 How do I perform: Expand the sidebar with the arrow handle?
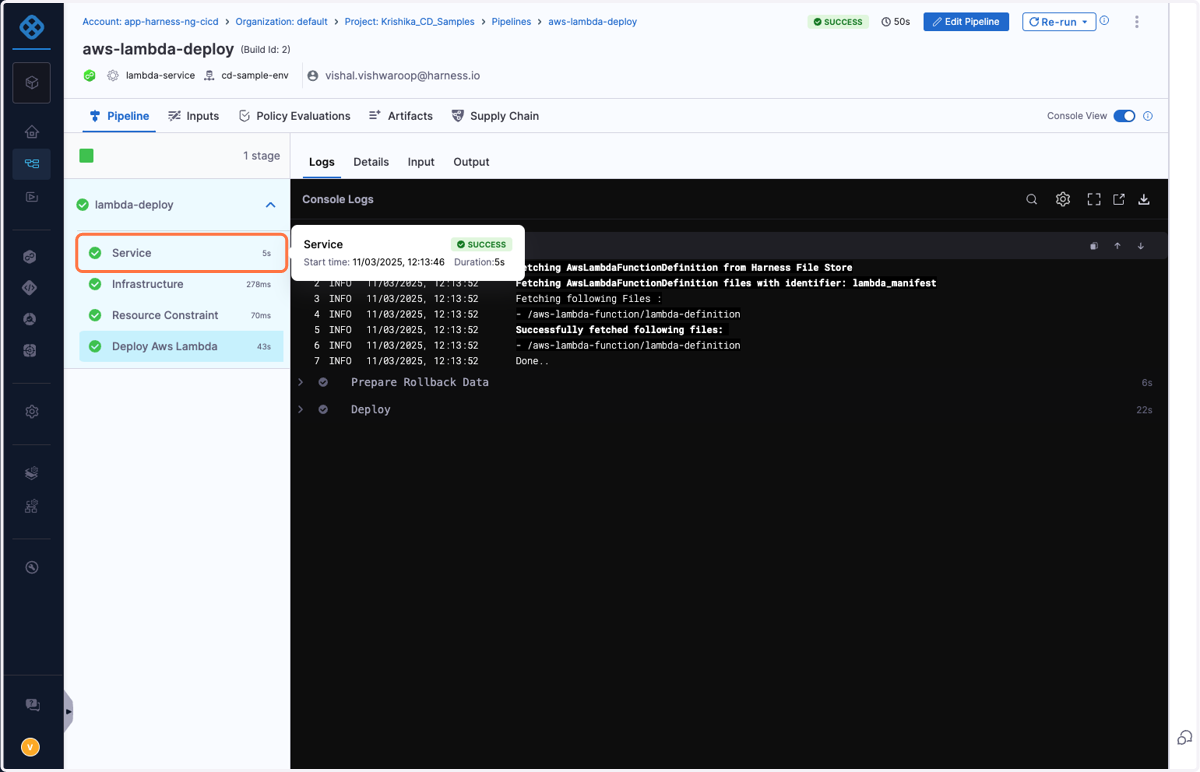pos(68,712)
